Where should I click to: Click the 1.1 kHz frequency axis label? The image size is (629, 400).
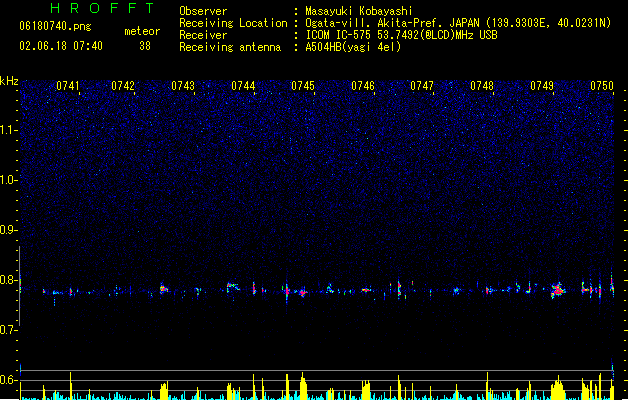[x=8, y=130]
